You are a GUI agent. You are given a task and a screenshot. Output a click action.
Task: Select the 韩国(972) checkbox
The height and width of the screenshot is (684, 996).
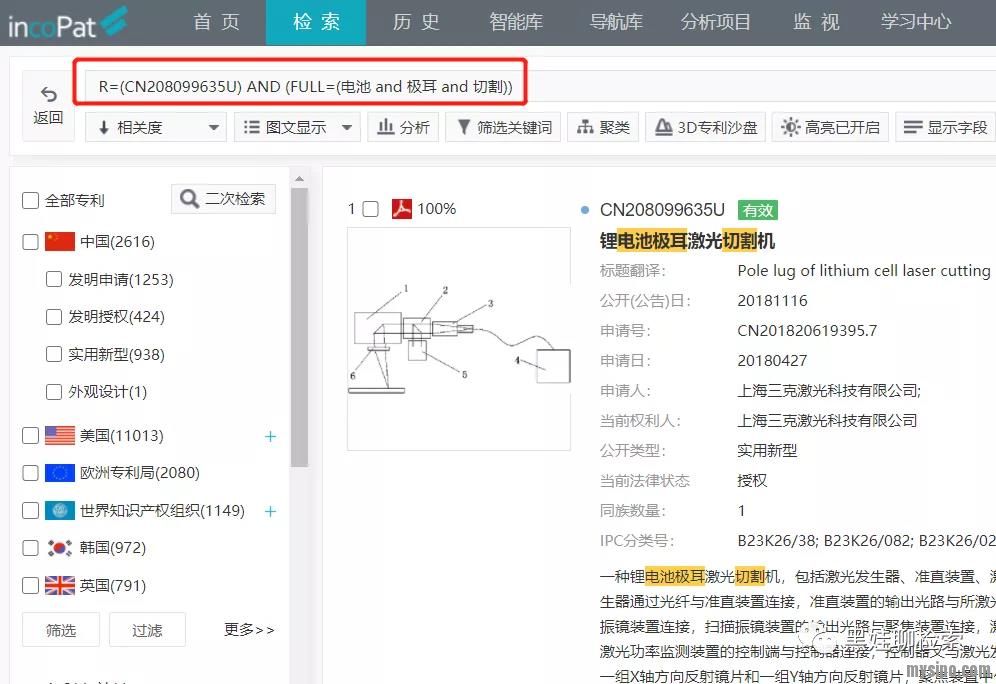(31, 548)
